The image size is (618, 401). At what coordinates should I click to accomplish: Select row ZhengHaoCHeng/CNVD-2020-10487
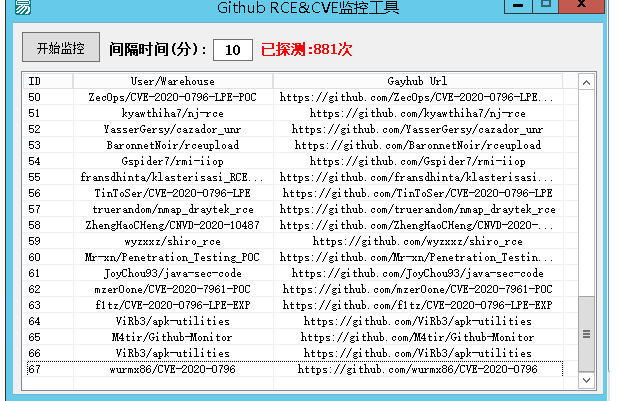(293, 225)
